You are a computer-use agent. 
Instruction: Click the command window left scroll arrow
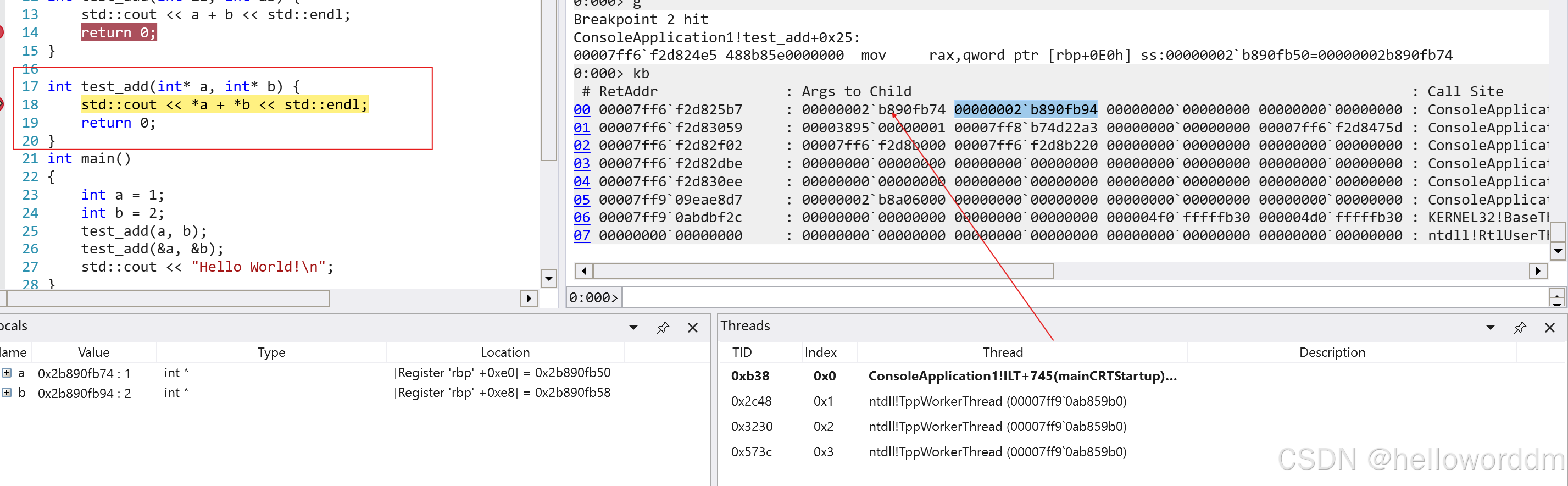585,271
